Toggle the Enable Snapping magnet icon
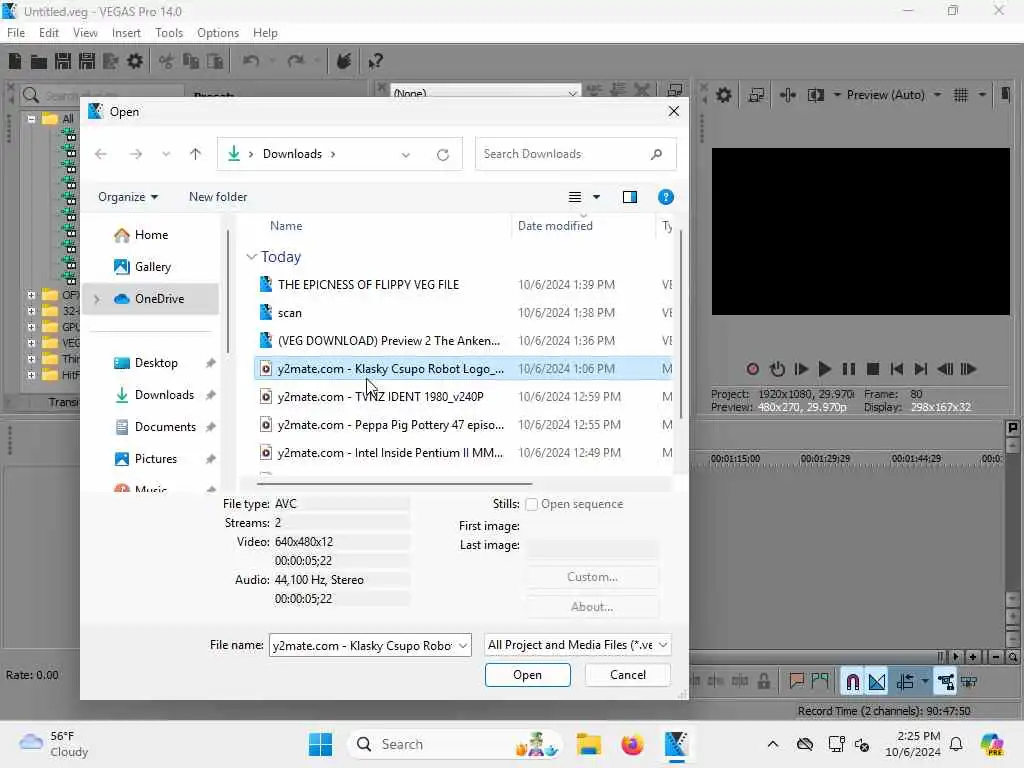This screenshot has width=1024, height=768. pyautogui.click(x=852, y=682)
